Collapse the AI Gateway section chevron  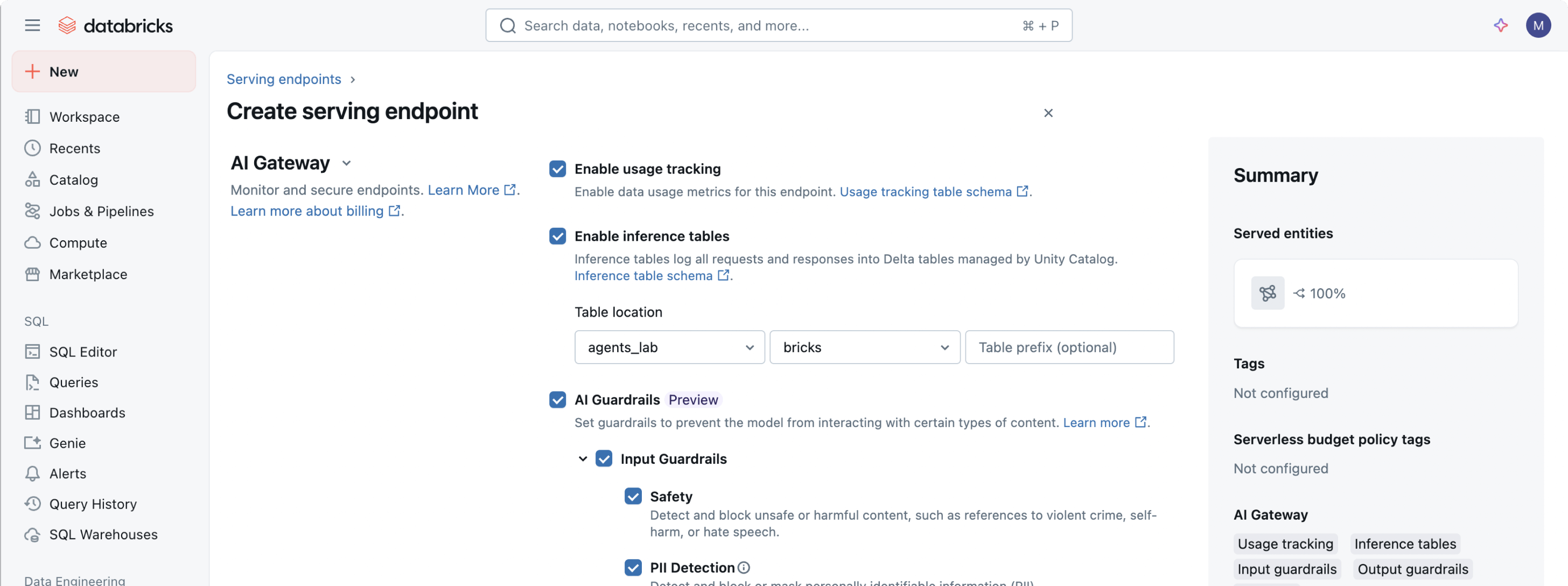pos(346,163)
